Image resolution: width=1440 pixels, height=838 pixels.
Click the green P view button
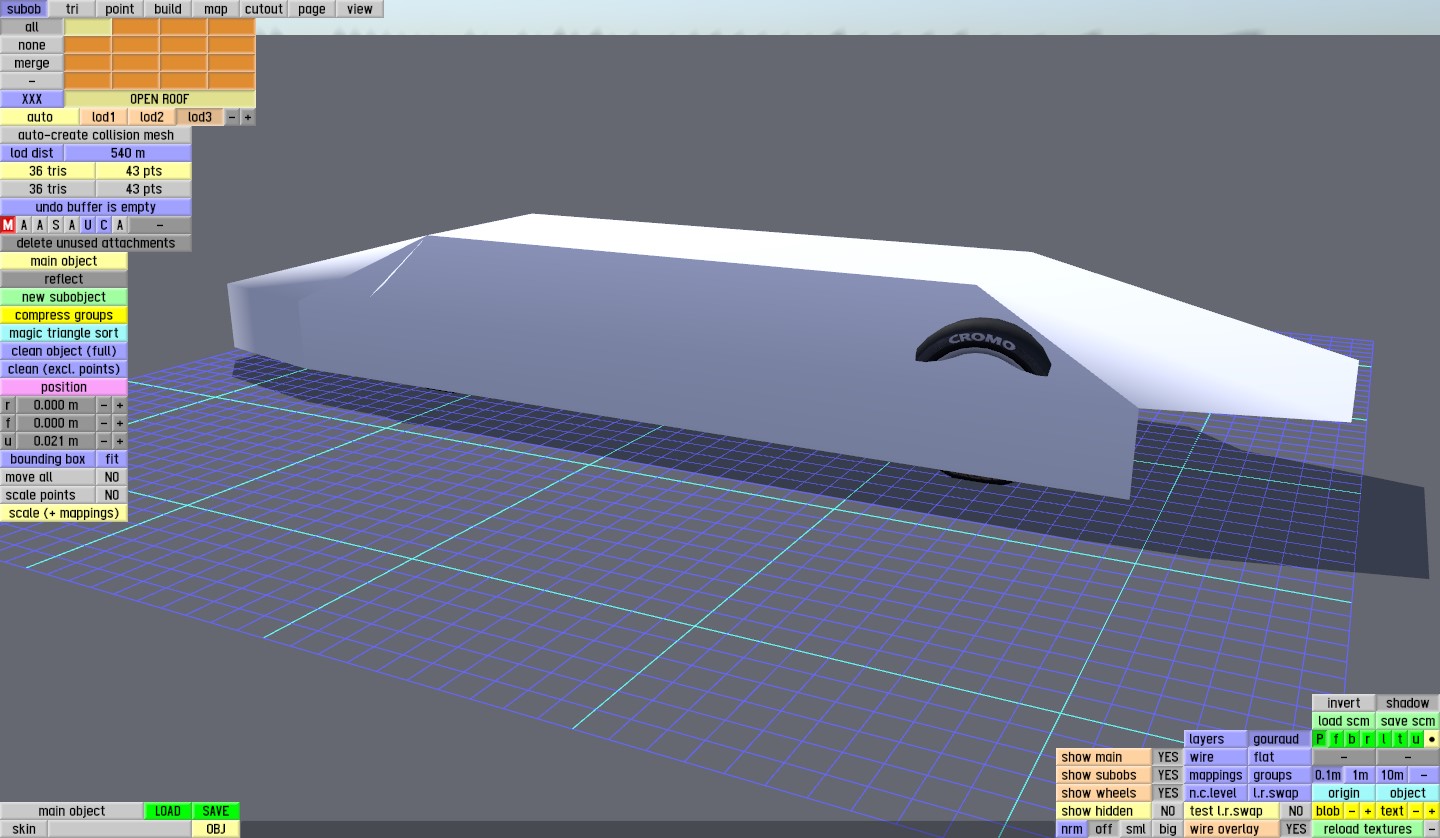tap(1319, 739)
